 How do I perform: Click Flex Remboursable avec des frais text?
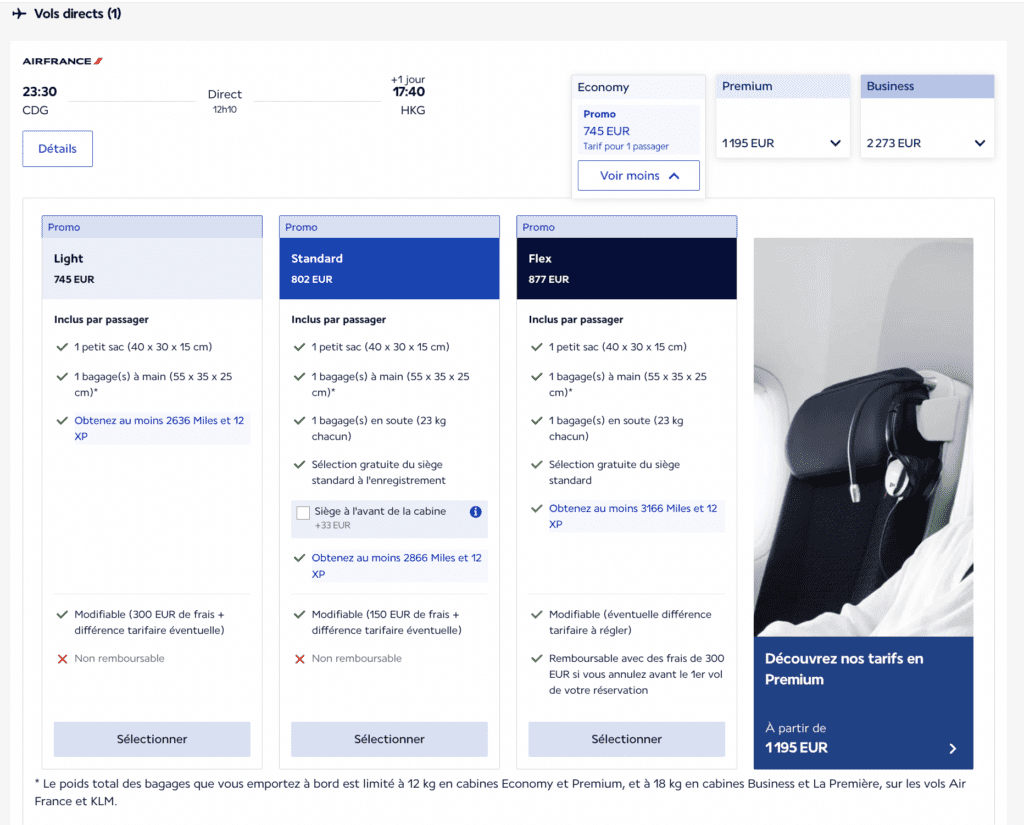point(637,674)
